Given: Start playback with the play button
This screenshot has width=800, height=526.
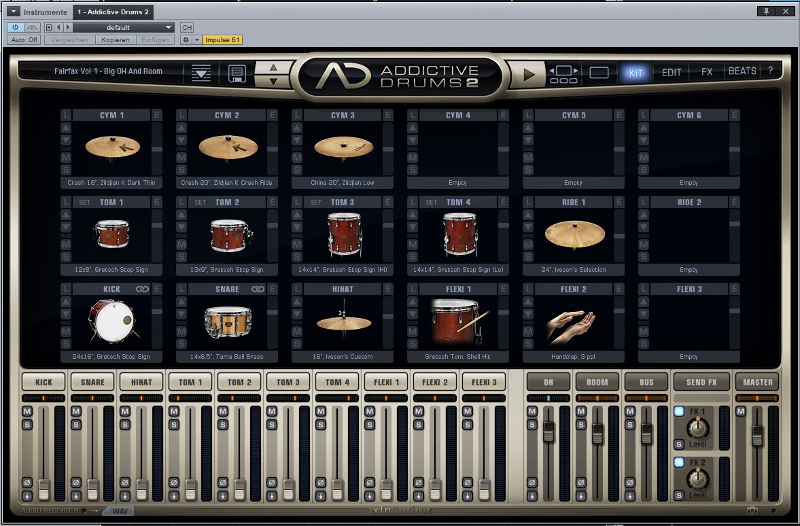Looking at the screenshot, I should pyautogui.click(x=529, y=74).
